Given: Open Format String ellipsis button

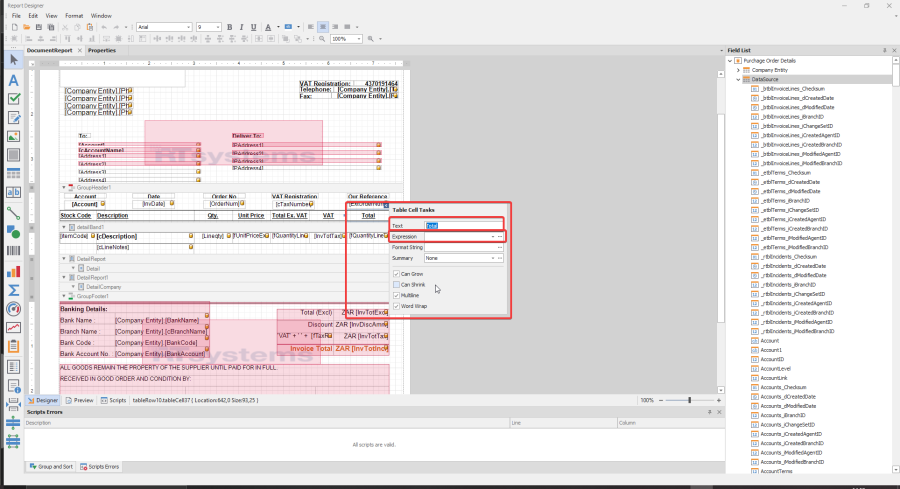Looking at the screenshot, I should click(499, 247).
